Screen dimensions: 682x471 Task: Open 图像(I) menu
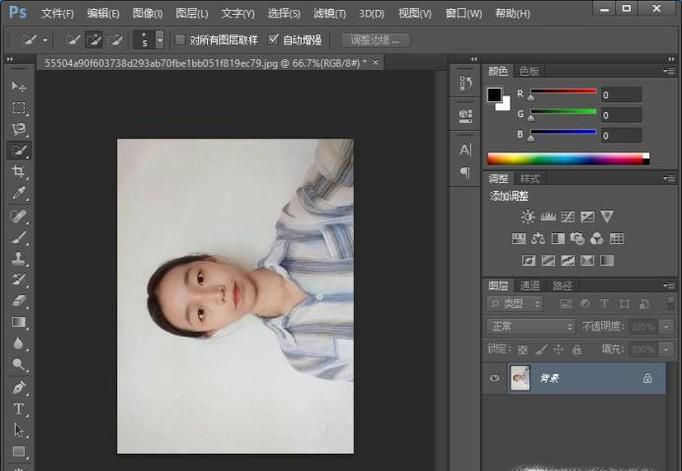[x=147, y=14]
